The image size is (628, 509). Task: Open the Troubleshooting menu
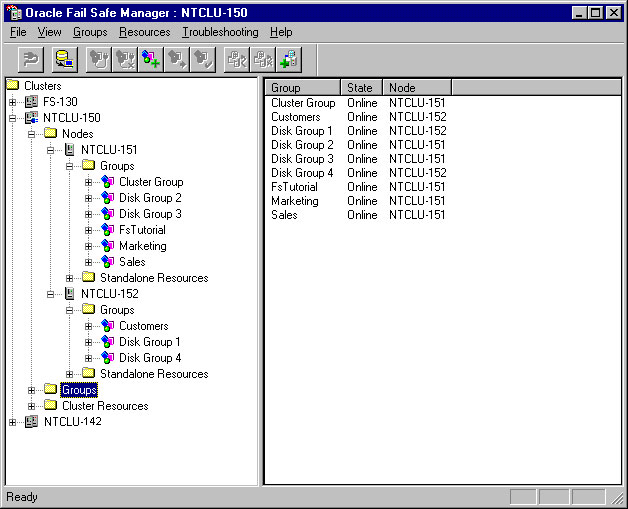coord(220,32)
